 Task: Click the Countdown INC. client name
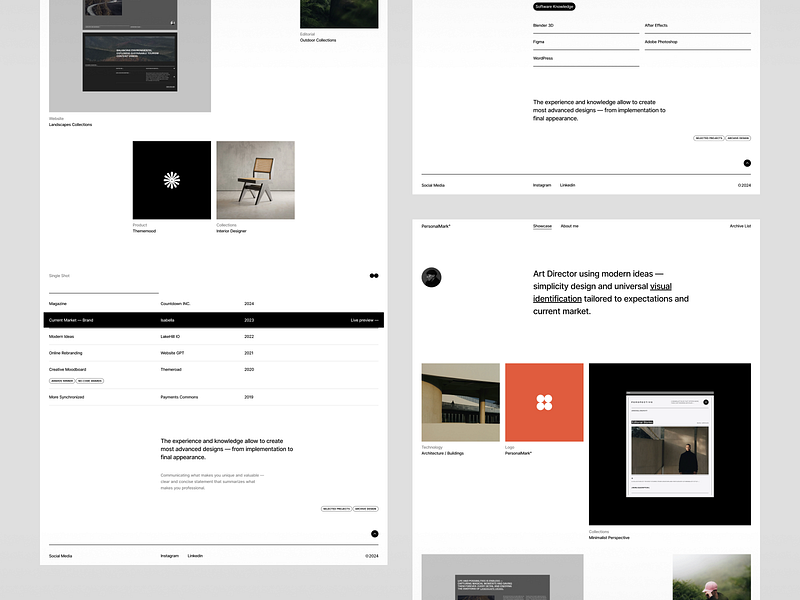(x=175, y=304)
